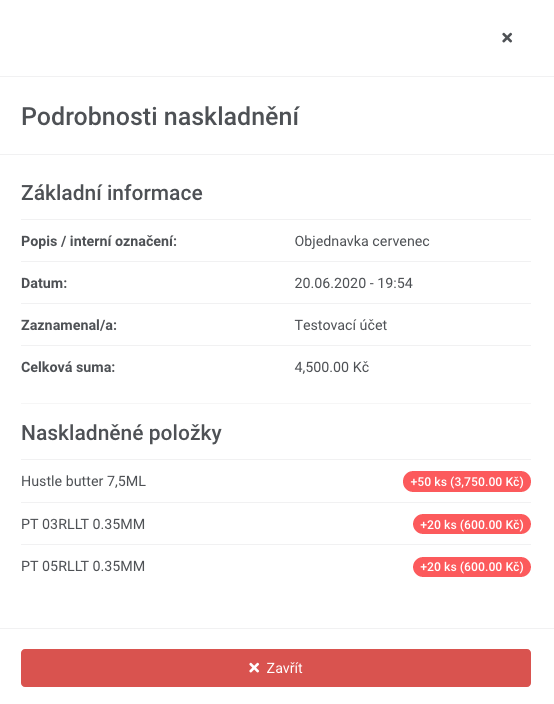Image resolution: width=554 pixels, height=704 pixels.
Task: Click the X icon inside Zavřít button
Action: (x=254, y=668)
